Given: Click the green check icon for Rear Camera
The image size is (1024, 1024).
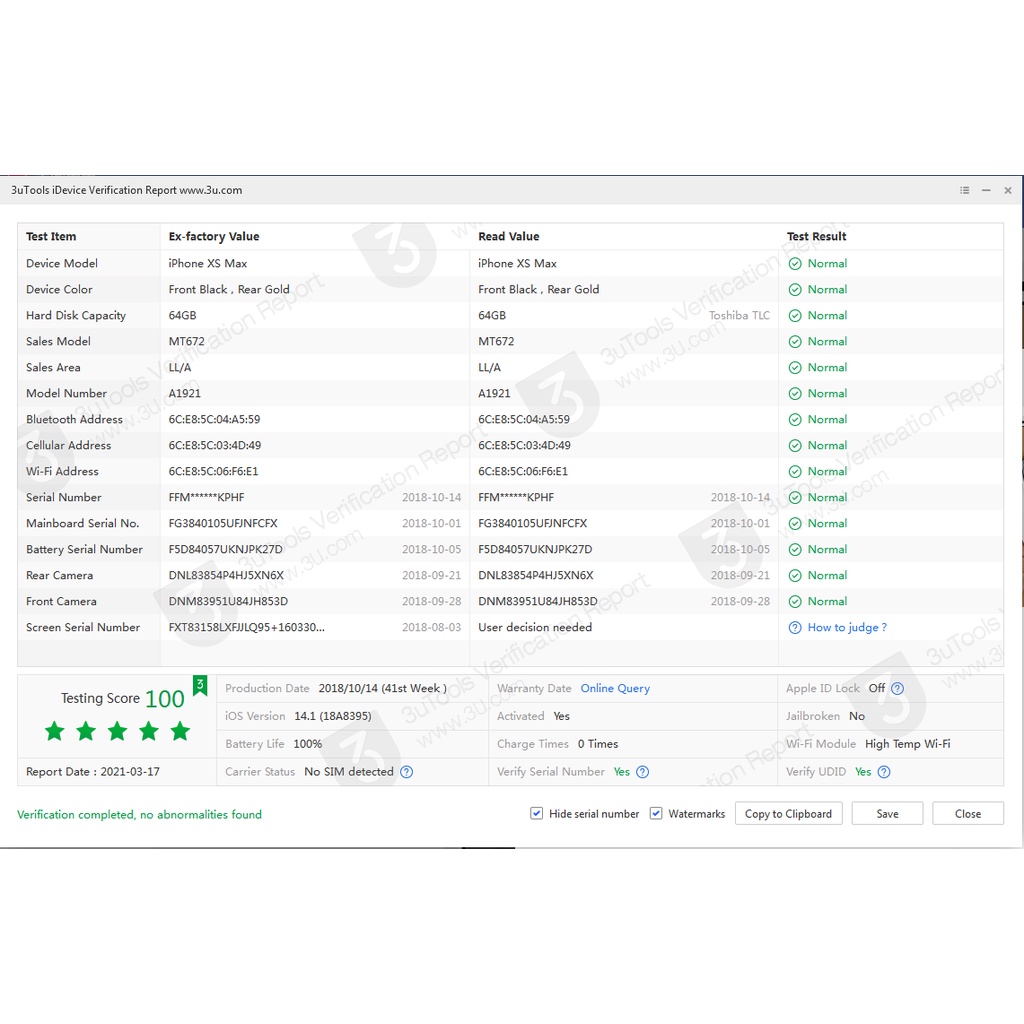Looking at the screenshot, I should [795, 575].
